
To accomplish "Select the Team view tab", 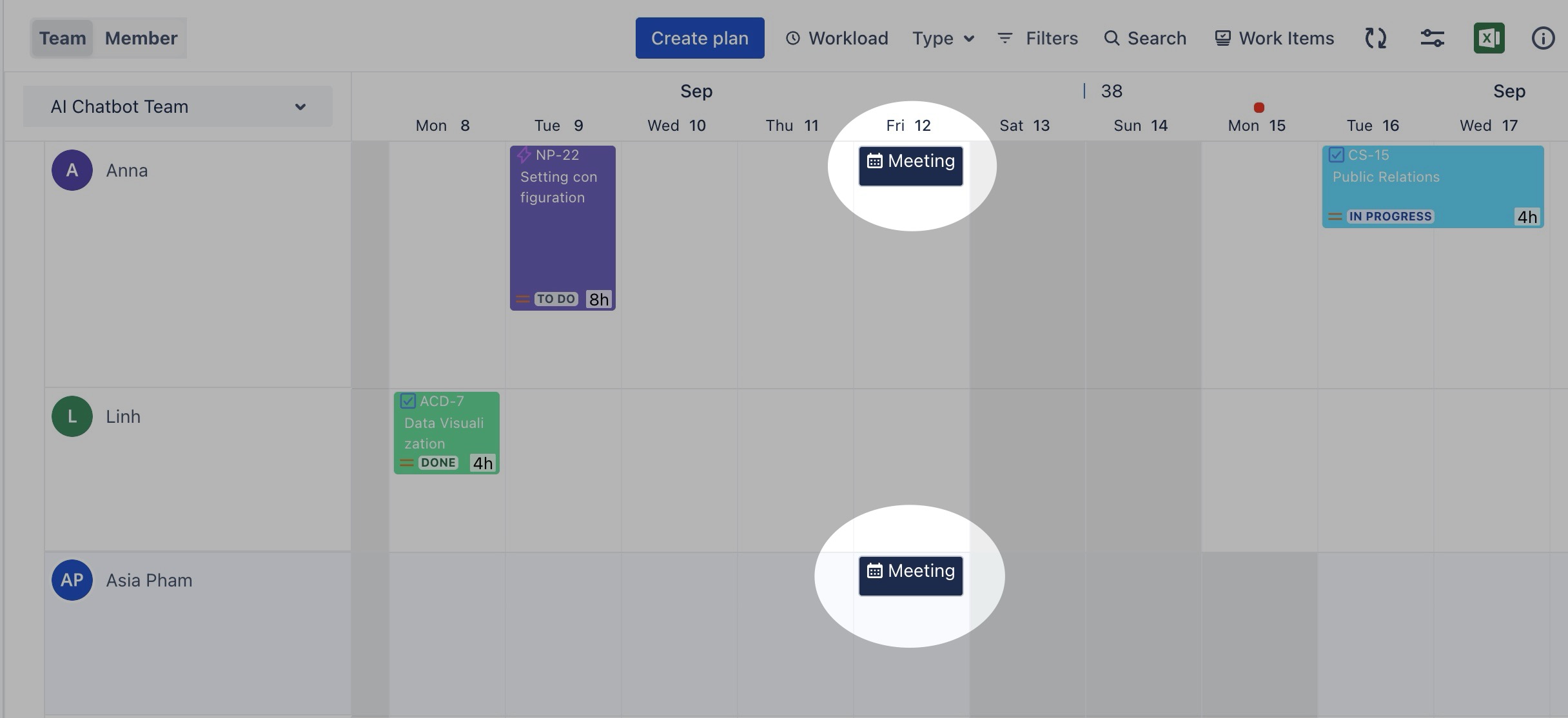I will (x=63, y=38).
